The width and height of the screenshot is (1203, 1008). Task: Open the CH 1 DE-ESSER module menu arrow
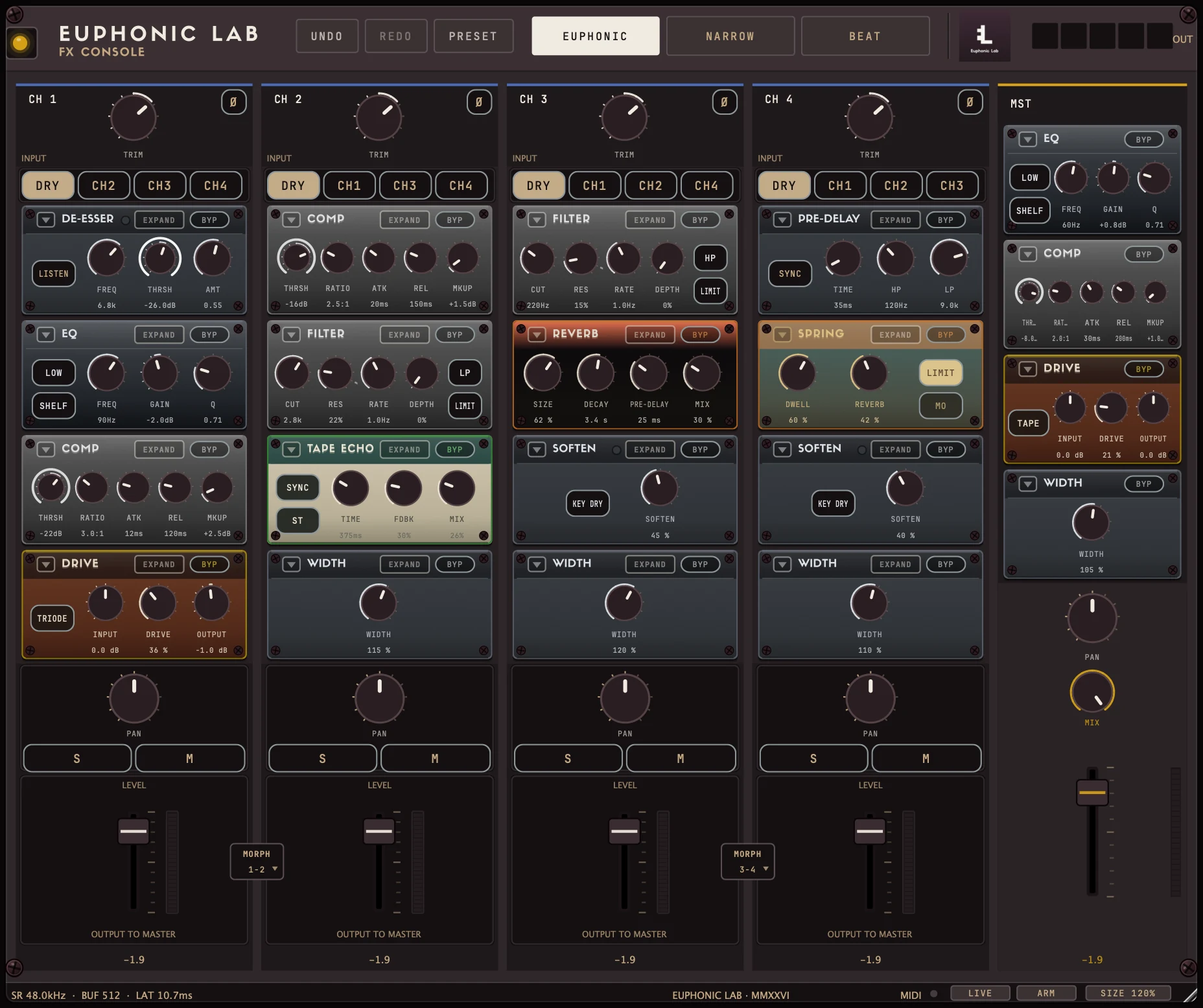[46, 220]
